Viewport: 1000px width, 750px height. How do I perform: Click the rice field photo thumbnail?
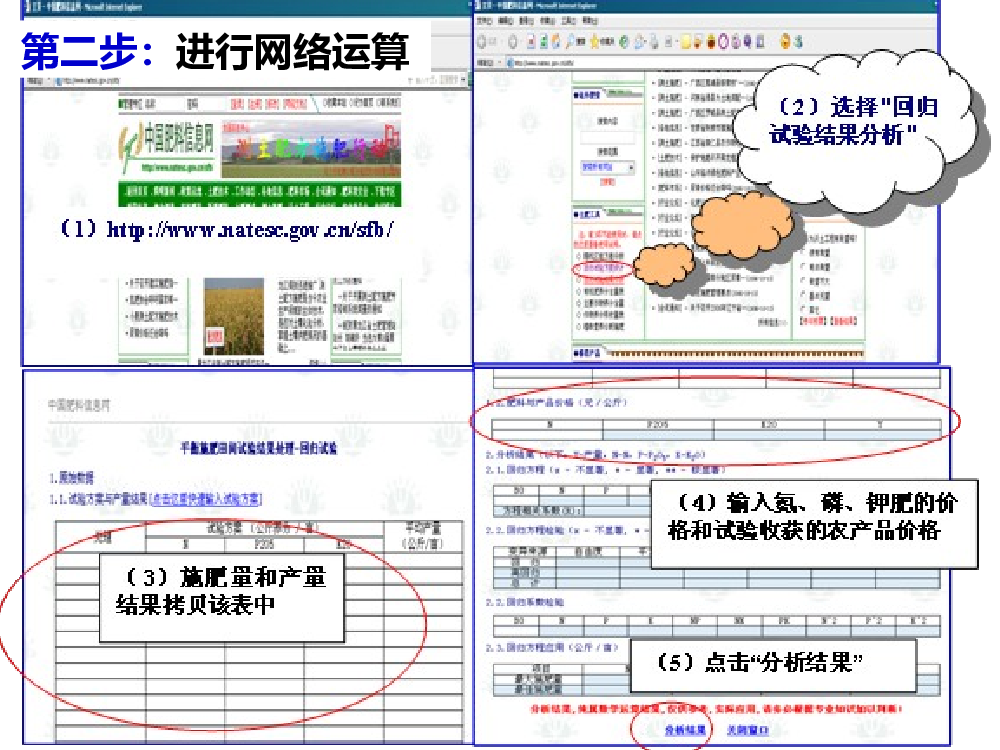point(233,316)
